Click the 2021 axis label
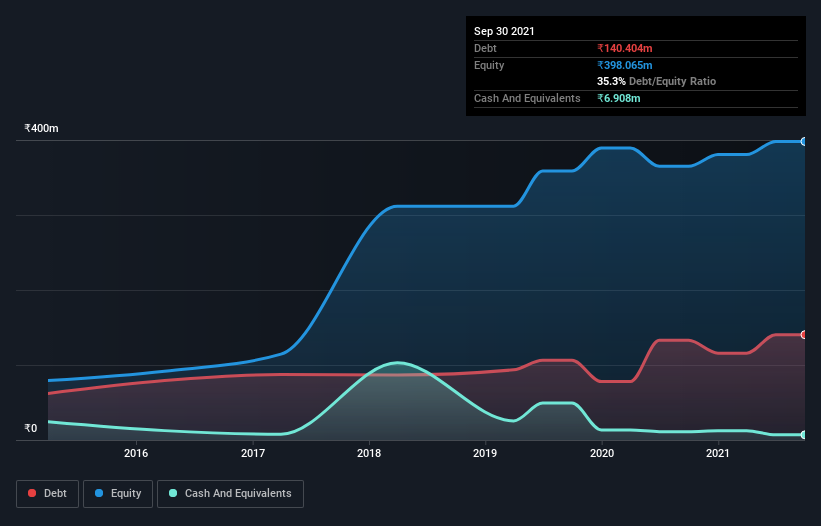 [718, 453]
